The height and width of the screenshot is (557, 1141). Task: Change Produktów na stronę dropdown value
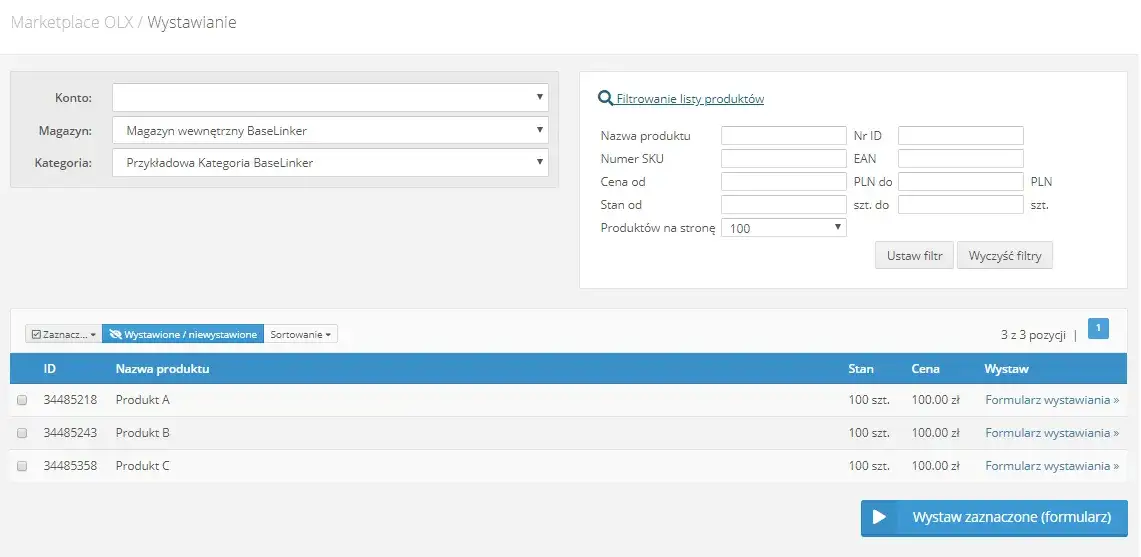[x=784, y=228]
